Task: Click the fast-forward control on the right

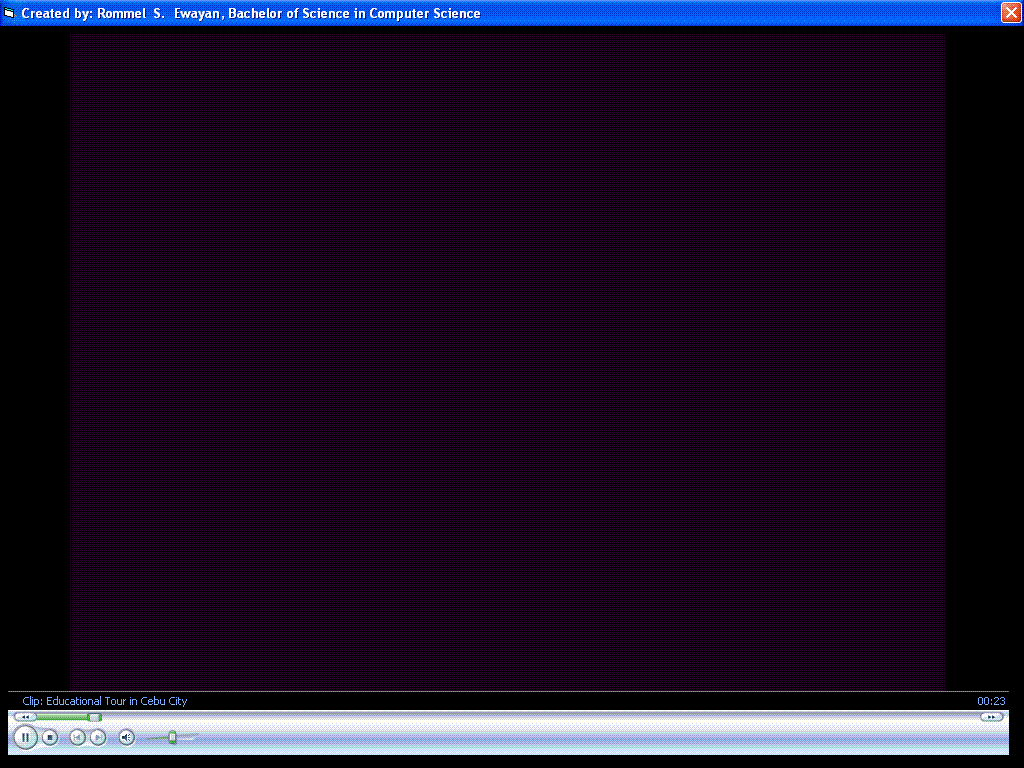Action: click(990, 716)
